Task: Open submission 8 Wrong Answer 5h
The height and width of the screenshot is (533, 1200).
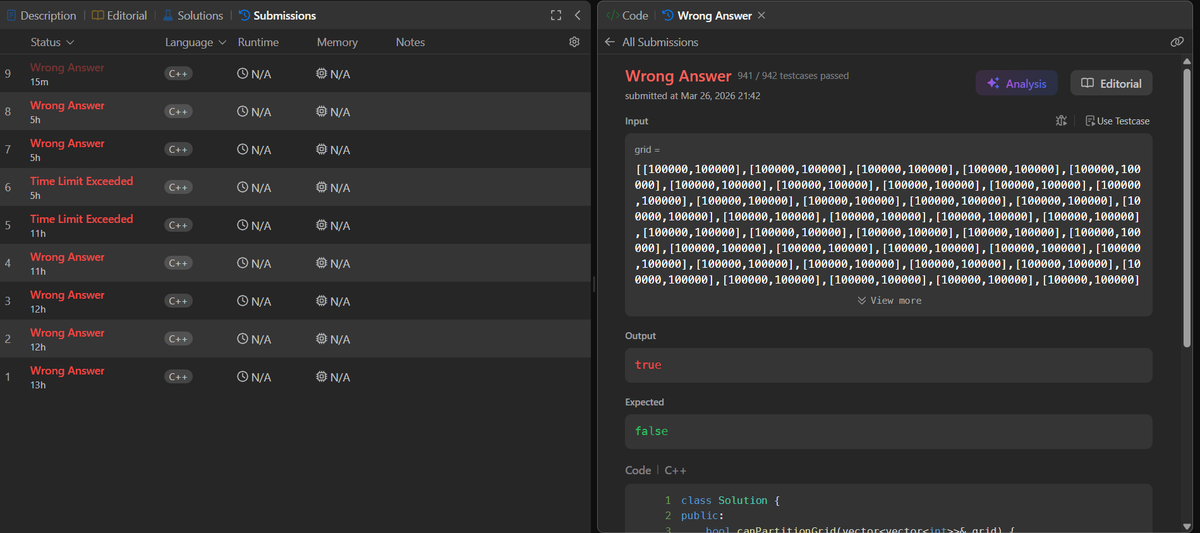Action: 295,112
